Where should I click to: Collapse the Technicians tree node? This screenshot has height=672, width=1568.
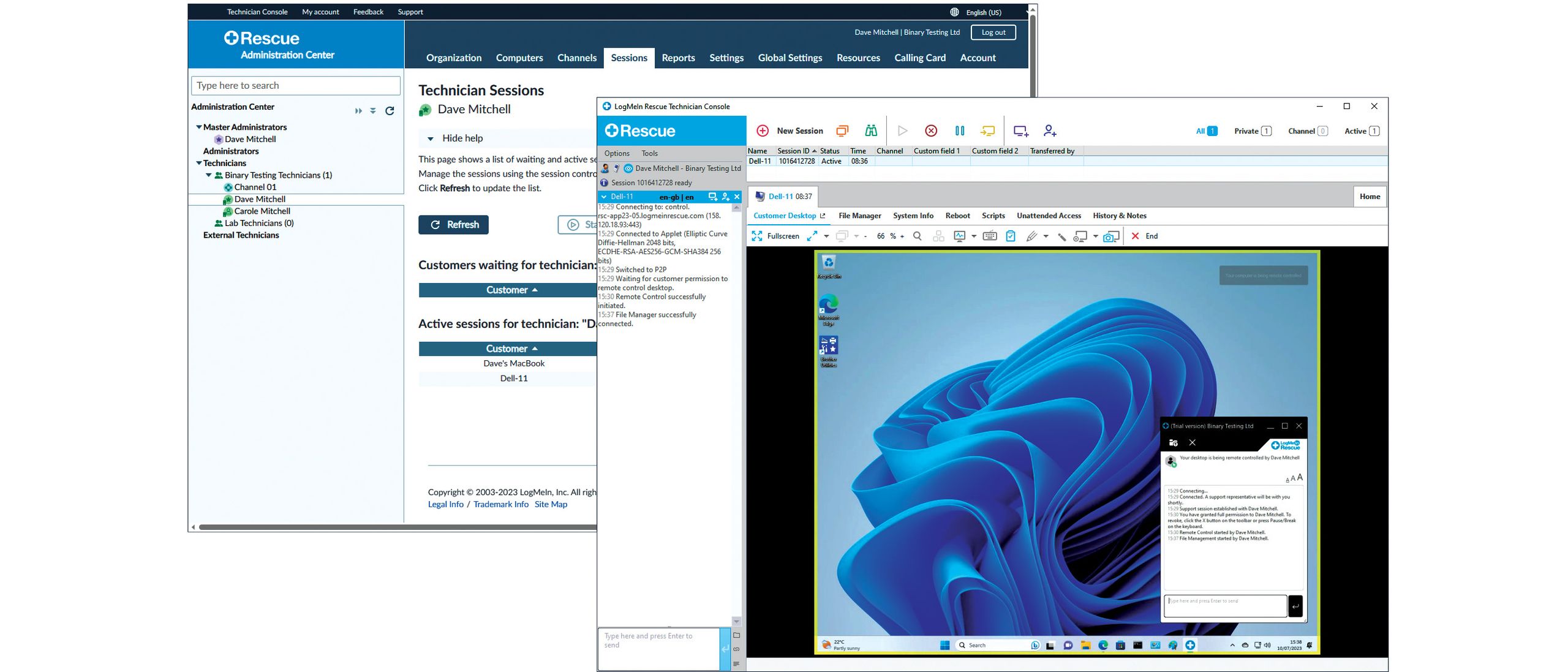coord(198,163)
